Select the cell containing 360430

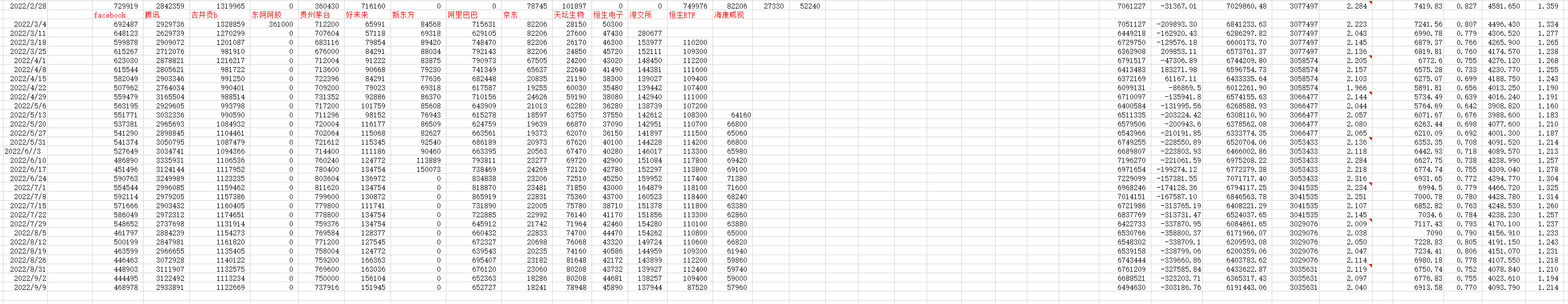click(321, 6)
